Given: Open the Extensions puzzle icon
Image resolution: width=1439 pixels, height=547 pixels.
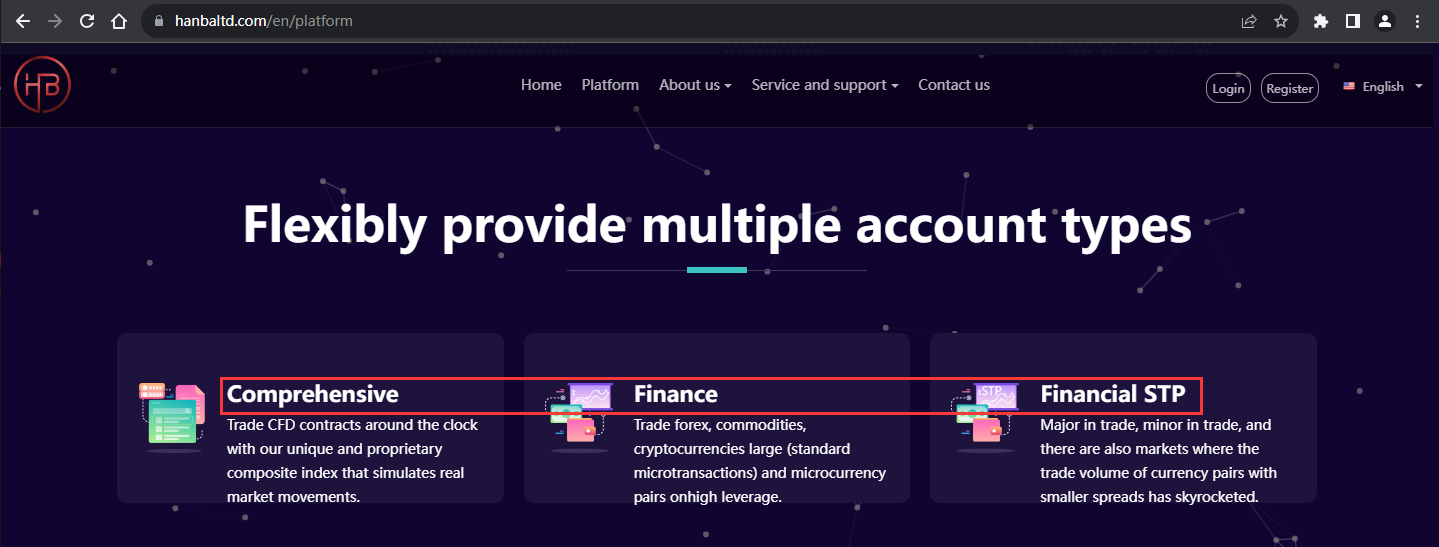Looking at the screenshot, I should (x=1321, y=21).
